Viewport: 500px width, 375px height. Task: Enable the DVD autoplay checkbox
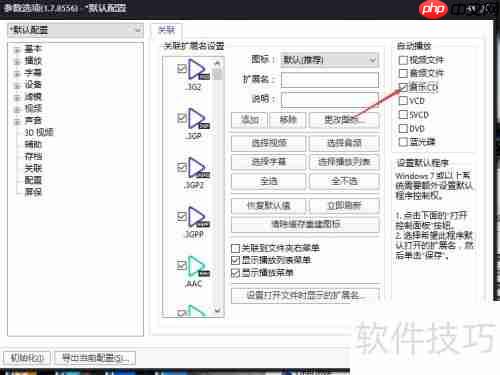[x=403, y=128]
